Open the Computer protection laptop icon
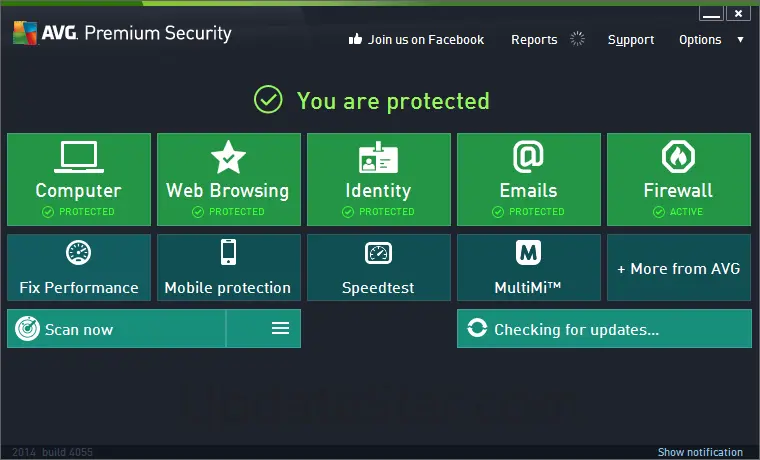The image size is (760, 460). 79,157
